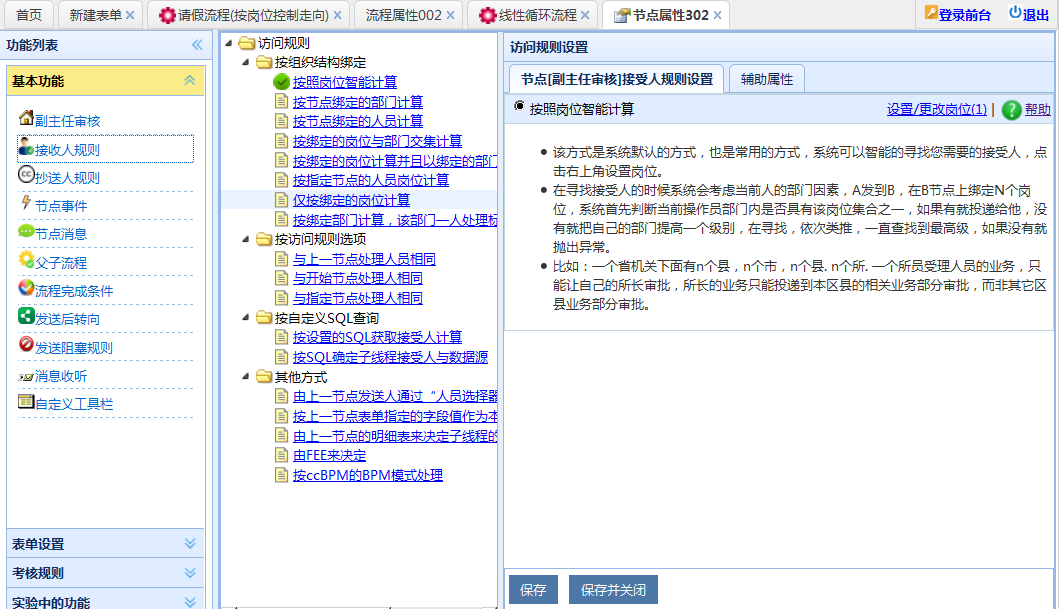Click the CC icon beside 抄送人规则

pos(26,174)
